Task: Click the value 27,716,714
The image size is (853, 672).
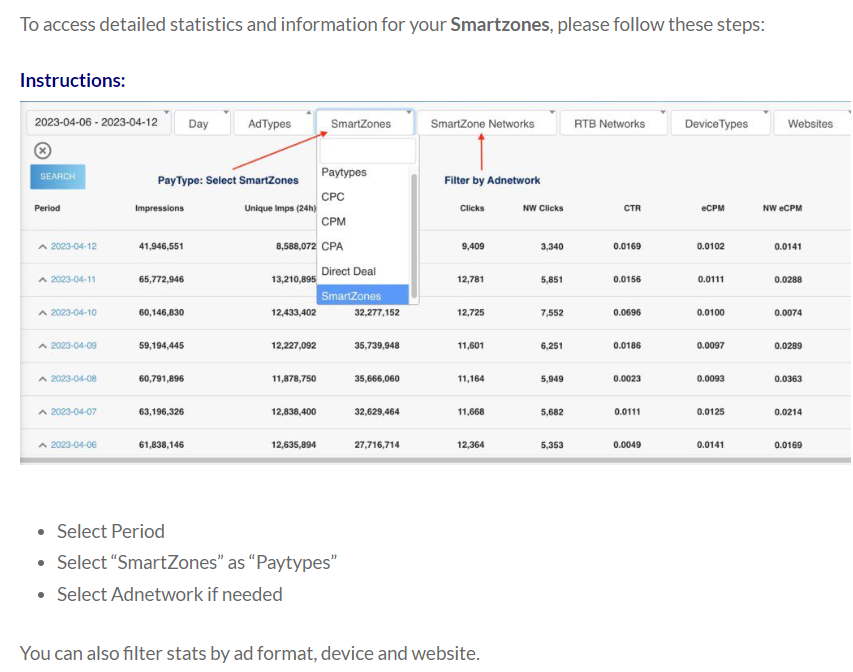Action: (x=377, y=445)
